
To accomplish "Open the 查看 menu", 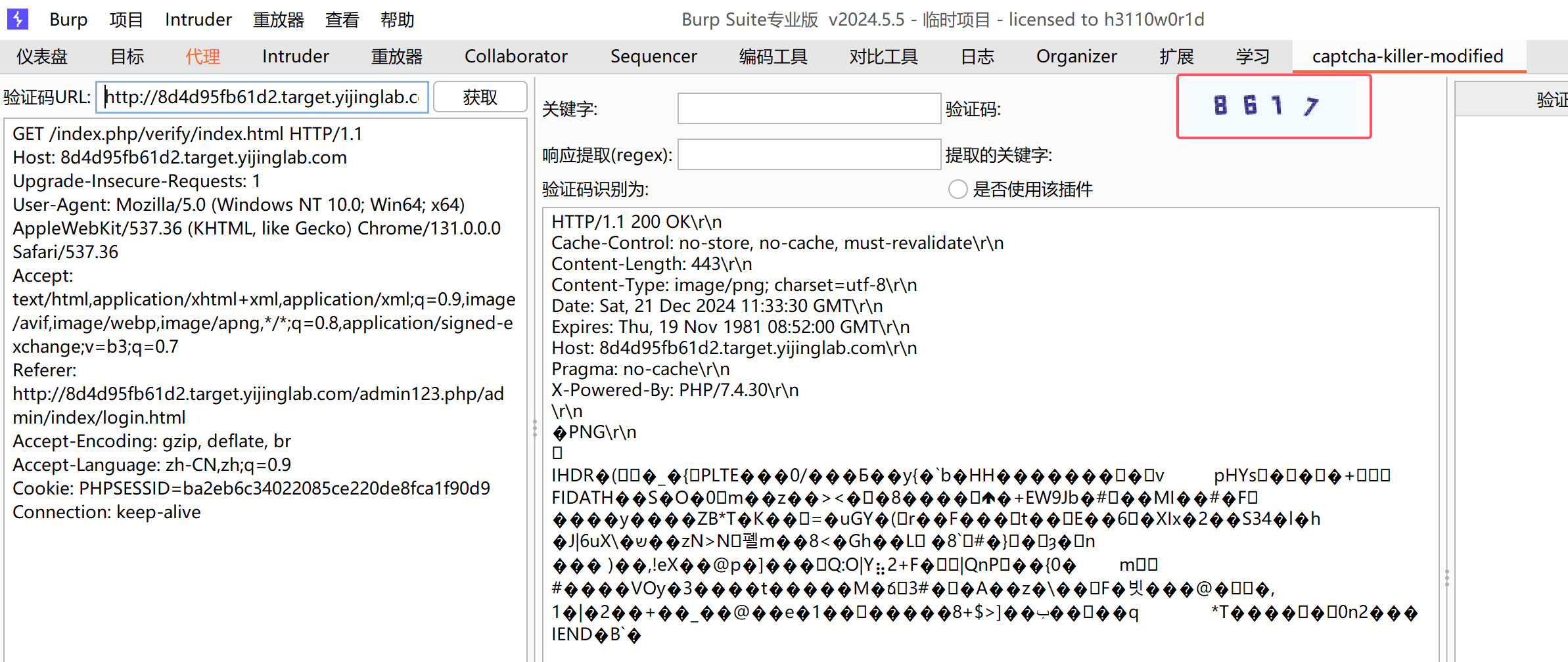I will pyautogui.click(x=342, y=20).
